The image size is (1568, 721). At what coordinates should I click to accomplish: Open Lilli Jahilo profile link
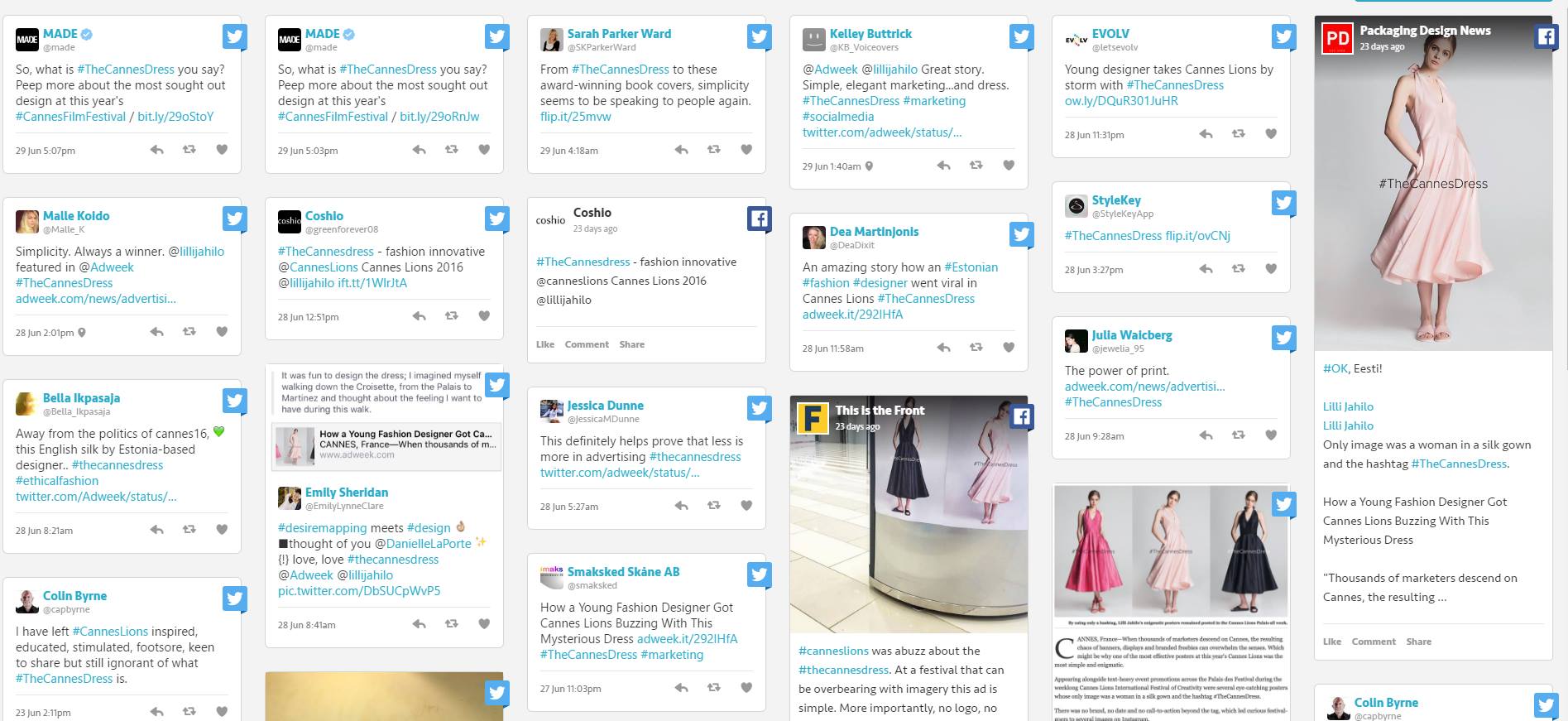(x=1347, y=406)
